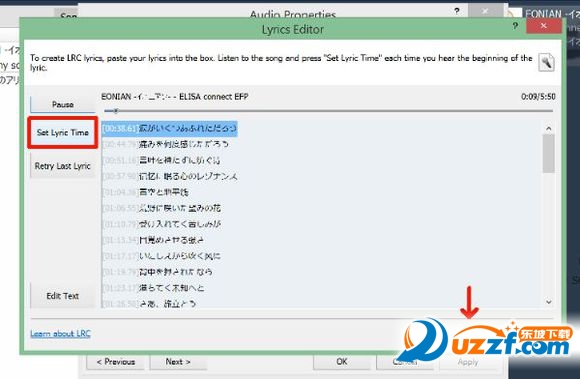Select the lyric line at 00:38.61

coord(169,128)
